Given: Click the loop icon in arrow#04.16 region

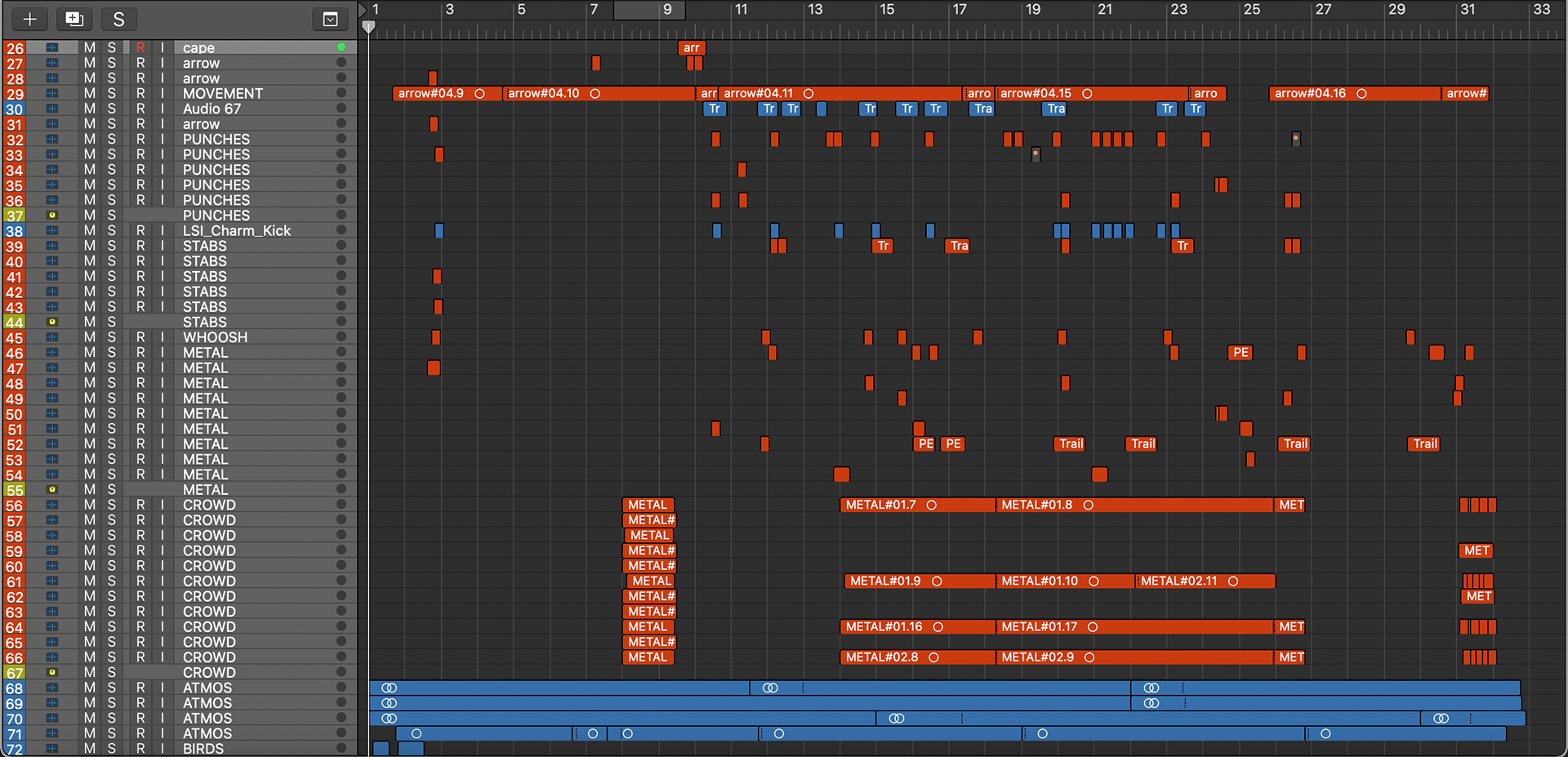Looking at the screenshot, I should click(1361, 94).
